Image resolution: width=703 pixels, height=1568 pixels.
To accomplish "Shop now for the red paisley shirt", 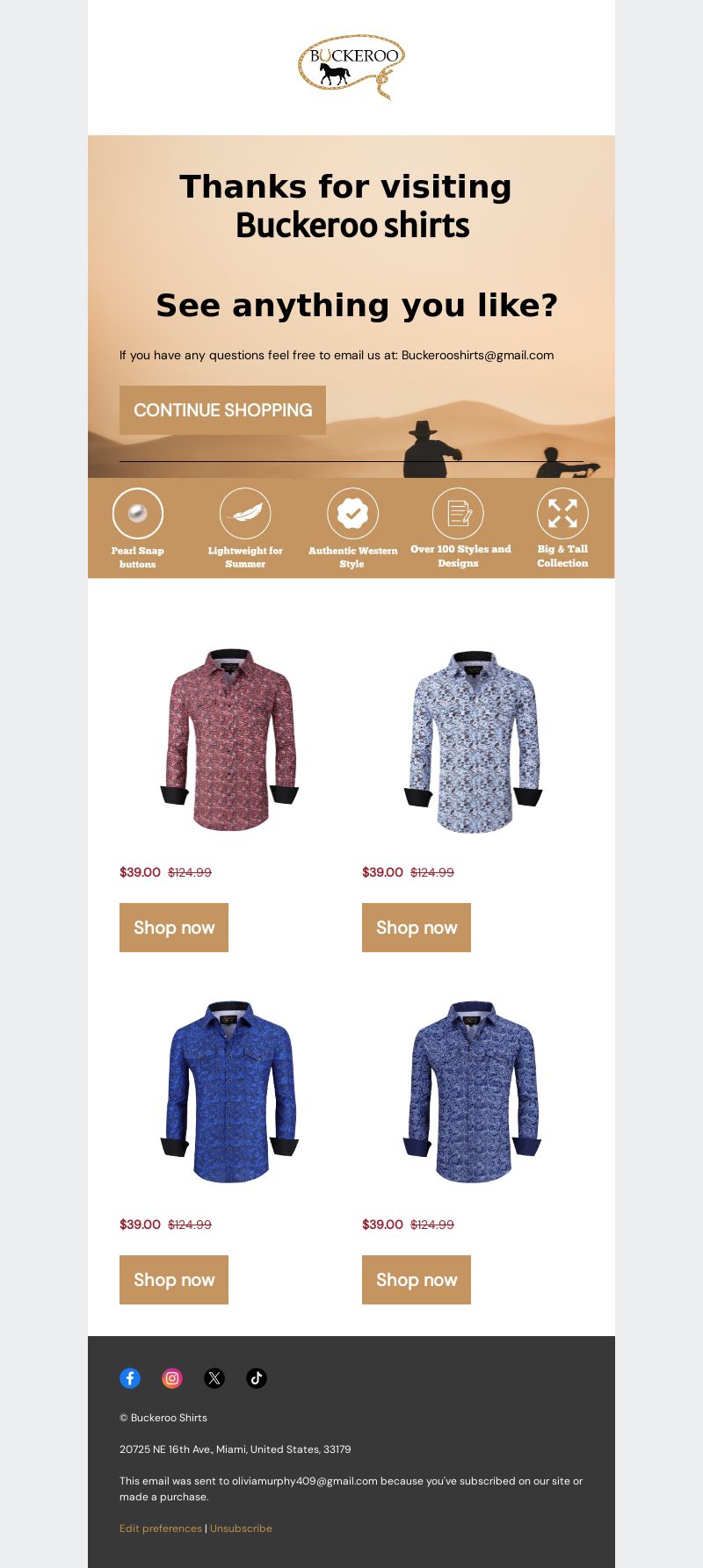I will tap(174, 928).
